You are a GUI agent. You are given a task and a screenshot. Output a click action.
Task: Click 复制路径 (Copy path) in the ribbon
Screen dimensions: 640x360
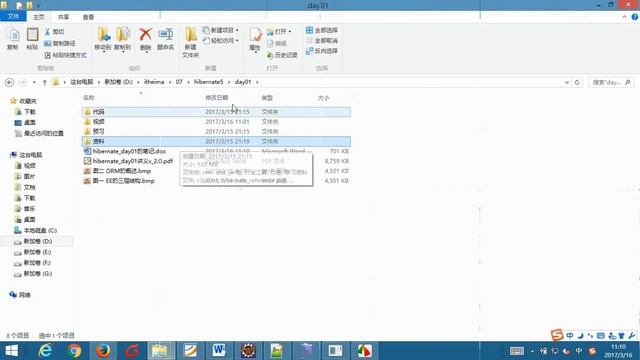tap(60, 43)
